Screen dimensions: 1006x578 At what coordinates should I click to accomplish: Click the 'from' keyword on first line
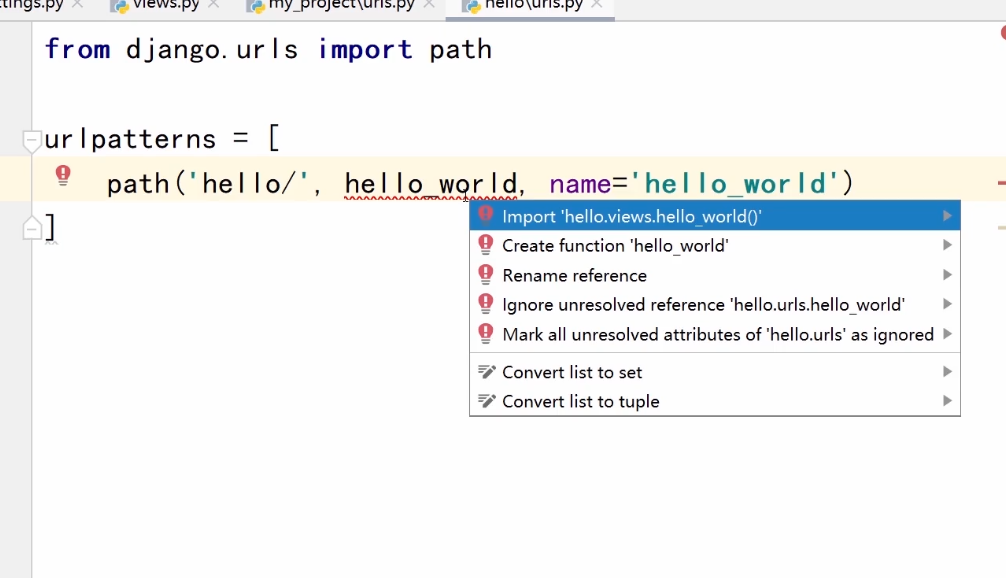[78, 49]
